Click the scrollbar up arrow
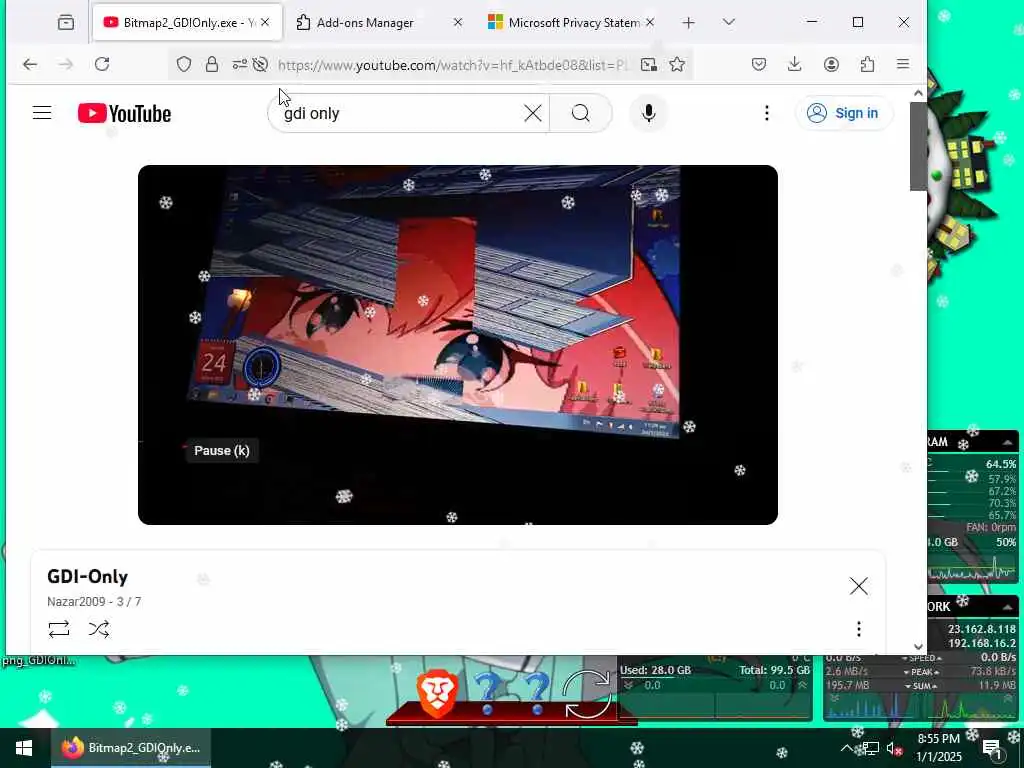This screenshot has height=768, width=1024. click(918, 93)
